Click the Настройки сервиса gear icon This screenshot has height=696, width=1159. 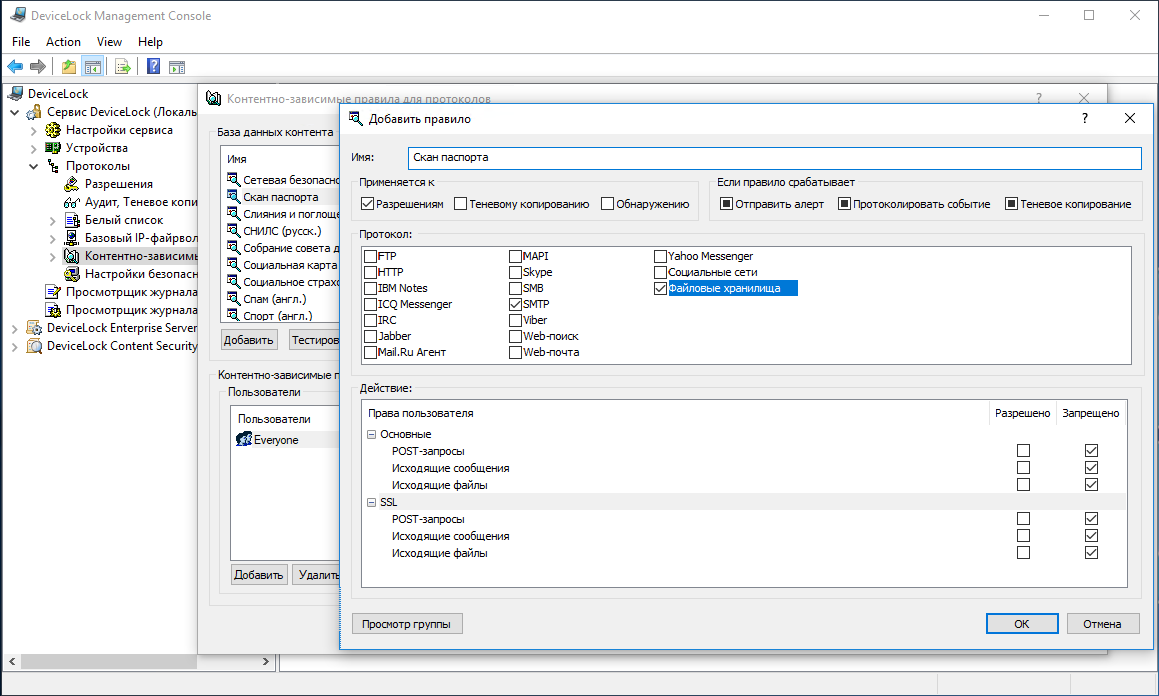[52, 130]
